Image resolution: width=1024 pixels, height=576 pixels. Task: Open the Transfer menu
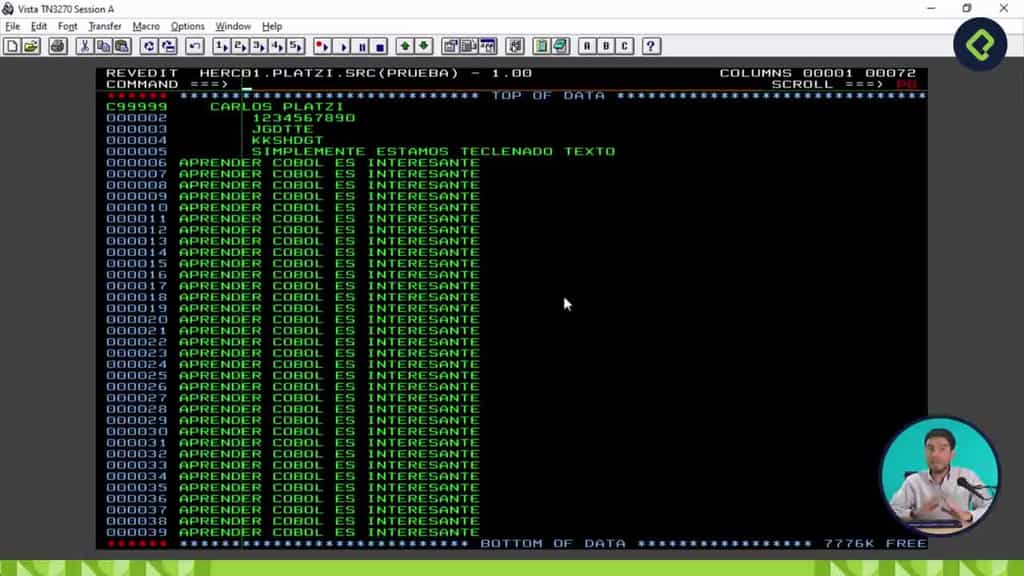[104, 26]
